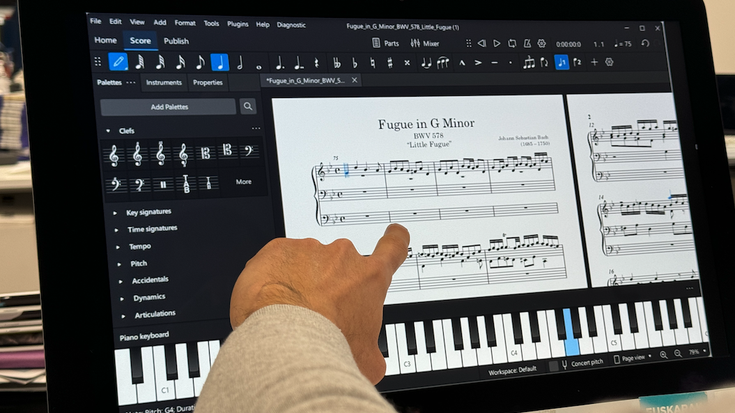
Task: Add the tenuto articulation
Action: tap(495, 62)
